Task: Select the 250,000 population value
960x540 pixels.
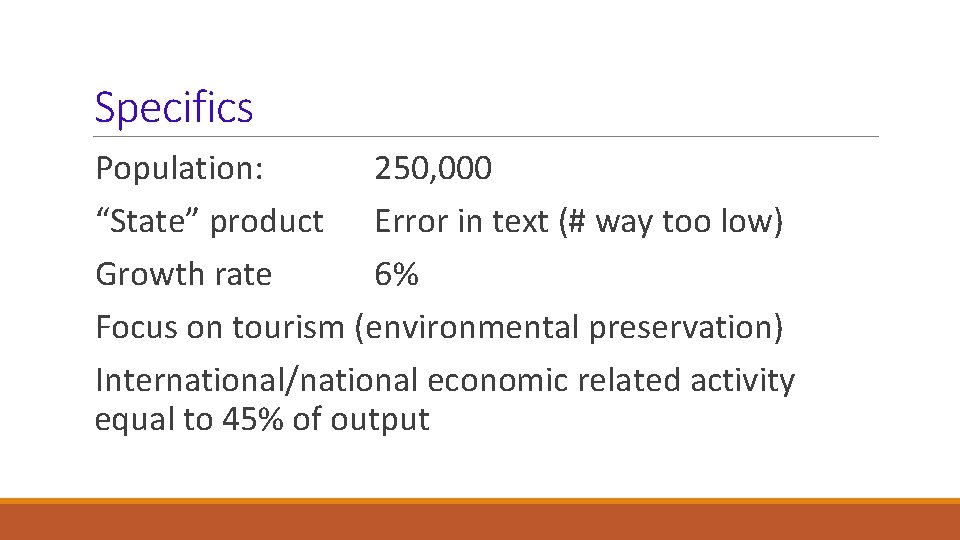Action: click(433, 168)
